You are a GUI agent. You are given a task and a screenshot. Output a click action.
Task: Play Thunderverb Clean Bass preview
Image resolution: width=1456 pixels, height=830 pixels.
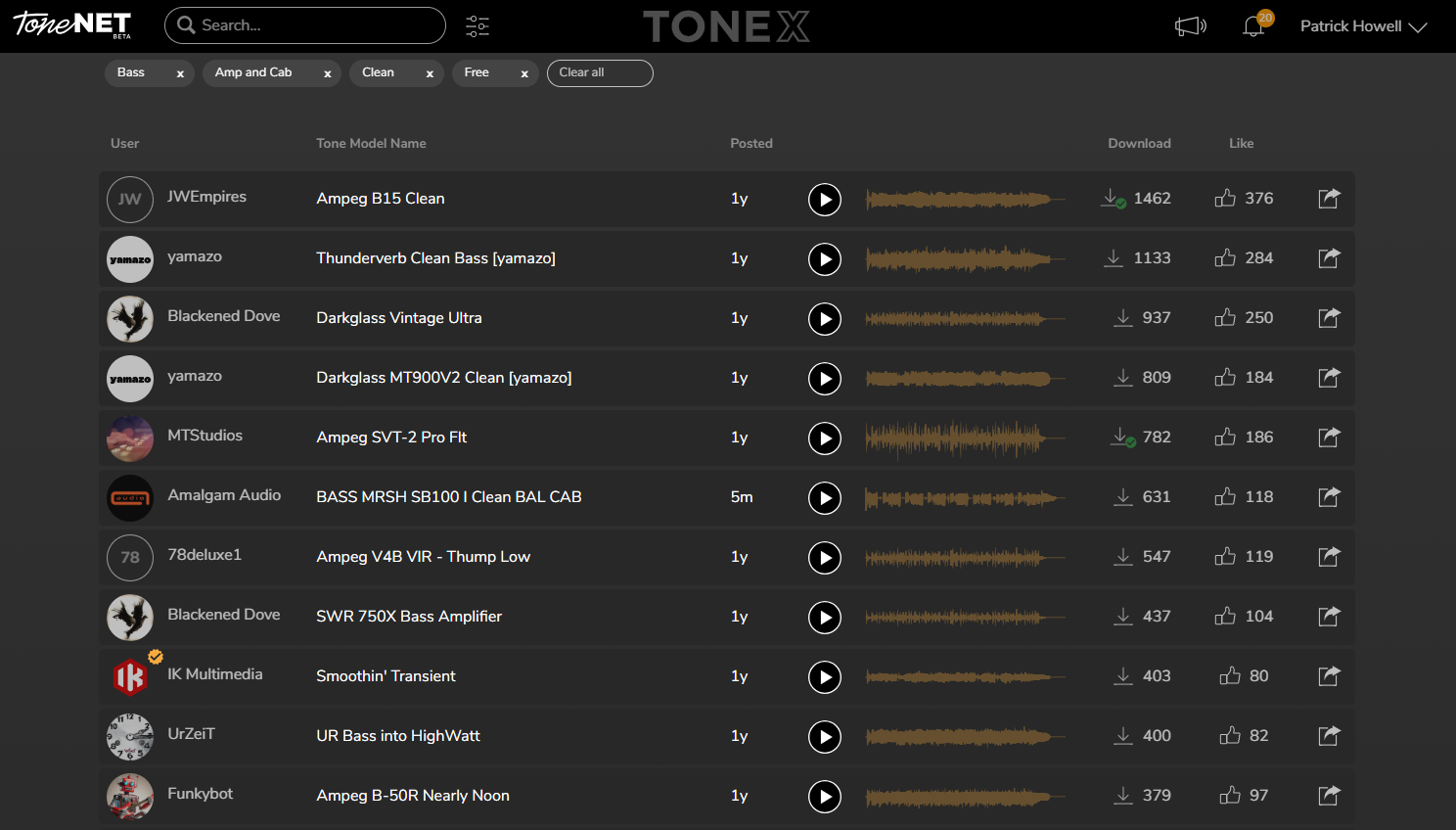pyautogui.click(x=825, y=259)
